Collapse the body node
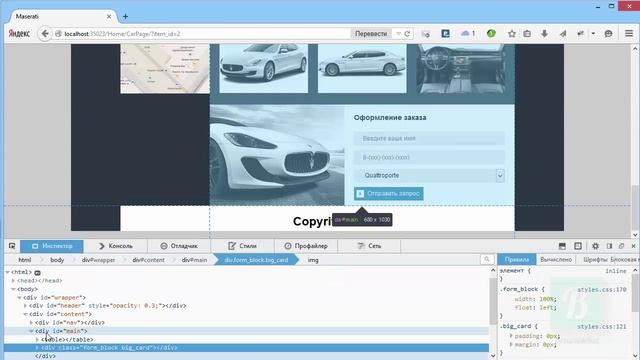 coord(13,289)
